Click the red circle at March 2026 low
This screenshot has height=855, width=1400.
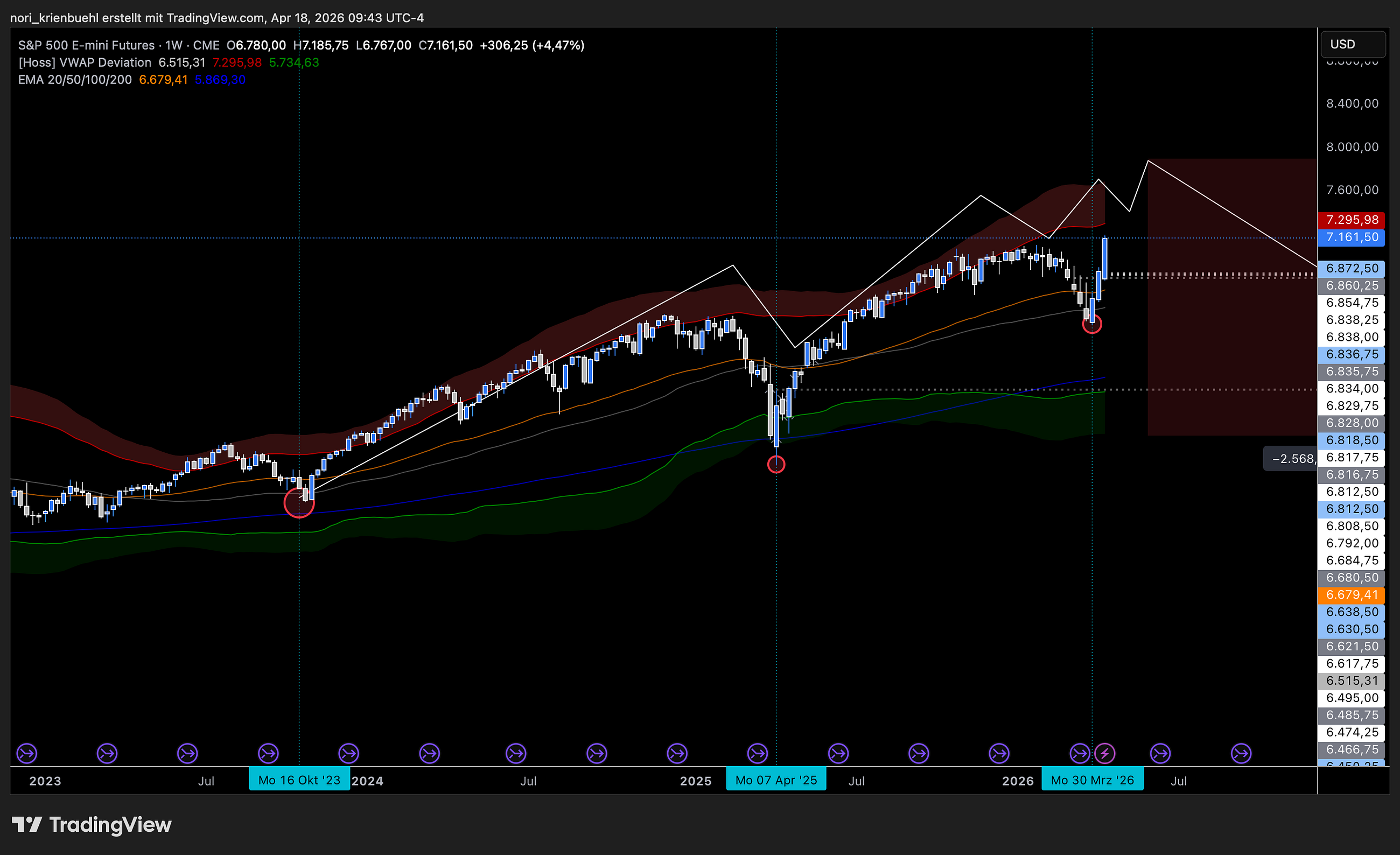[1092, 324]
